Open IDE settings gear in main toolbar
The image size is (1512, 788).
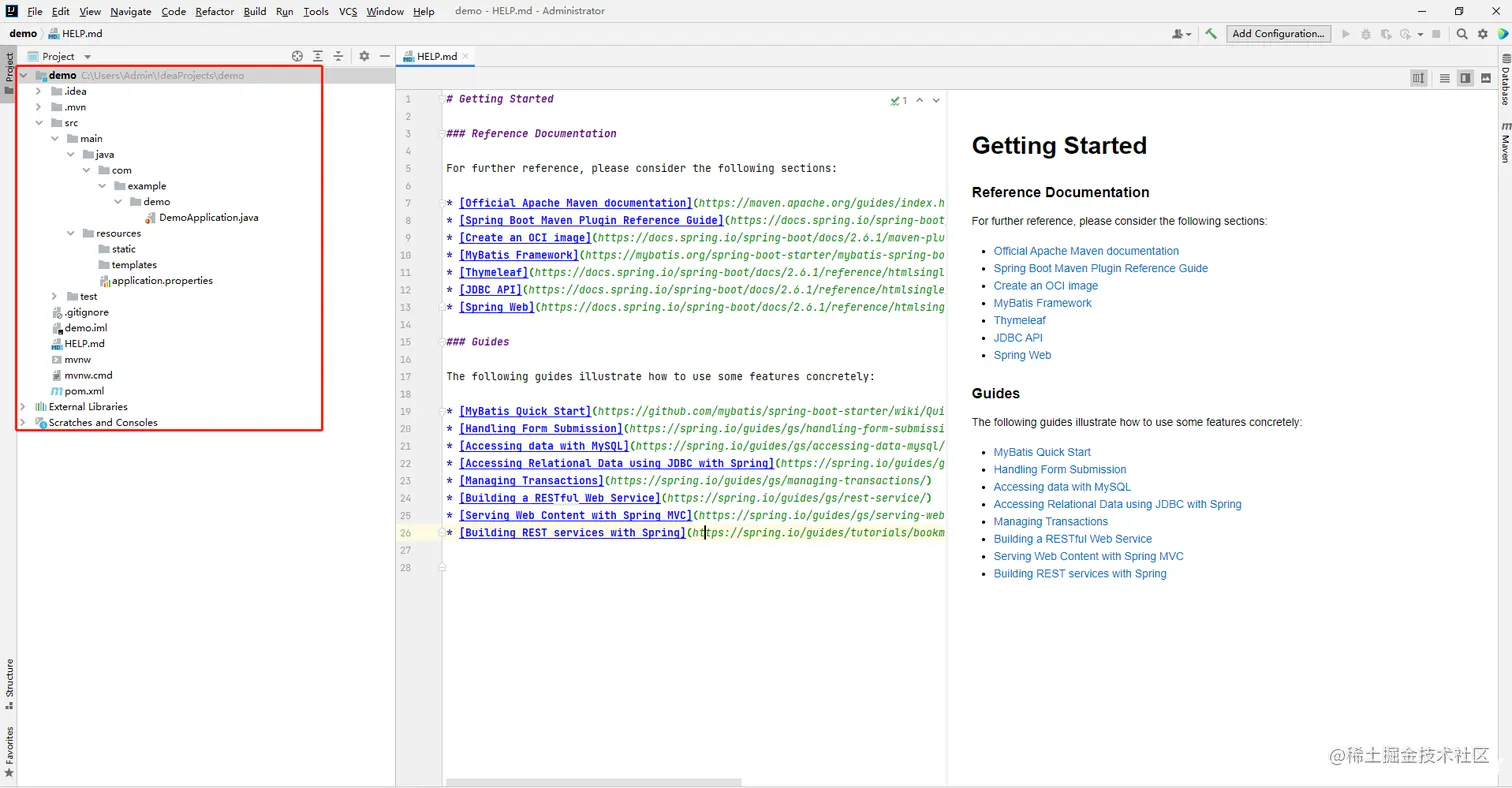1483,33
